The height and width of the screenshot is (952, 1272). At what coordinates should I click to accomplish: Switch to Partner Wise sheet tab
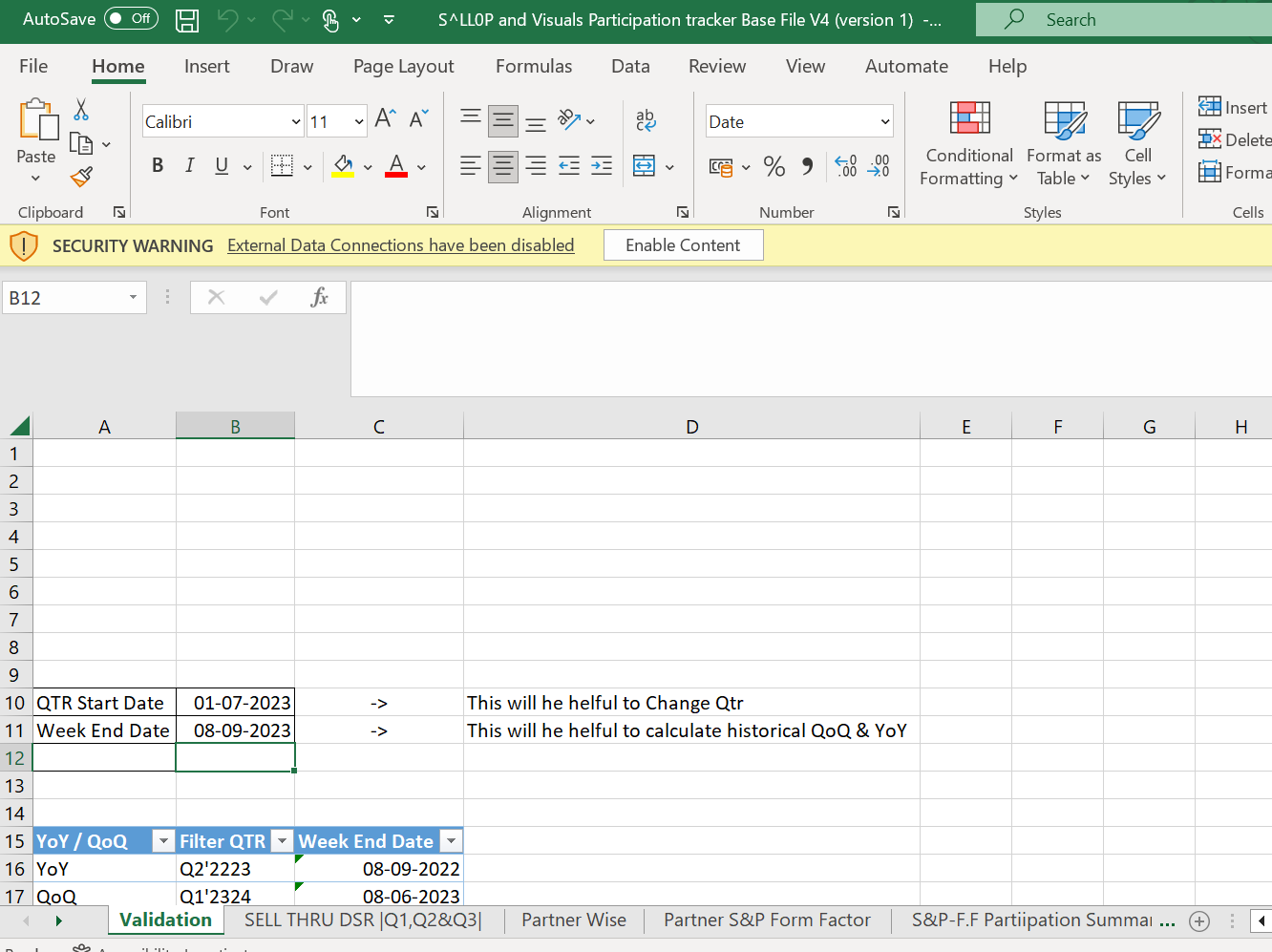tap(573, 920)
